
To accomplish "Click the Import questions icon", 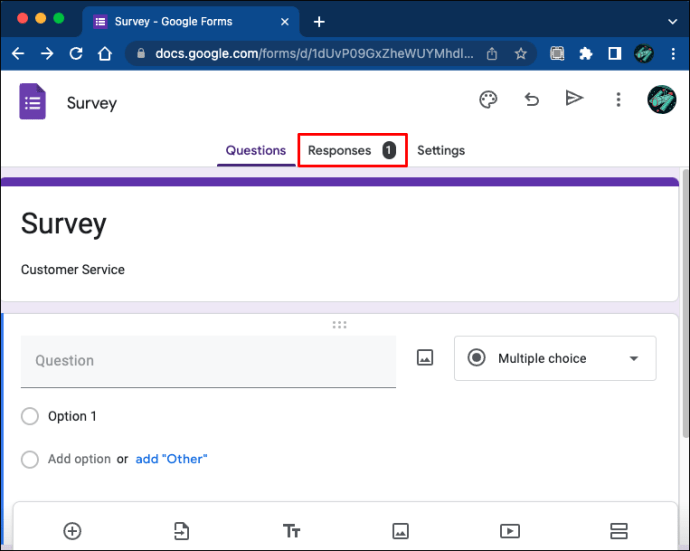I will click(x=181, y=531).
